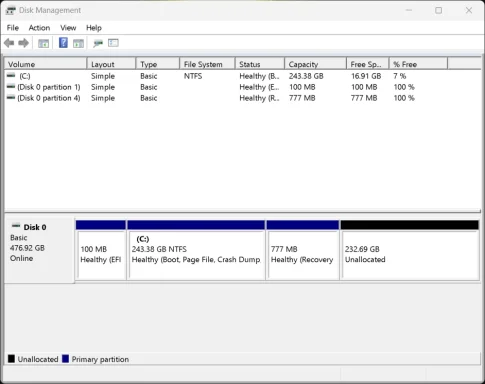The width and height of the screenshot is (485, 384).
Task: Select the (C:) 243.38 GB NTFS partition block
Action: (196, 250)
